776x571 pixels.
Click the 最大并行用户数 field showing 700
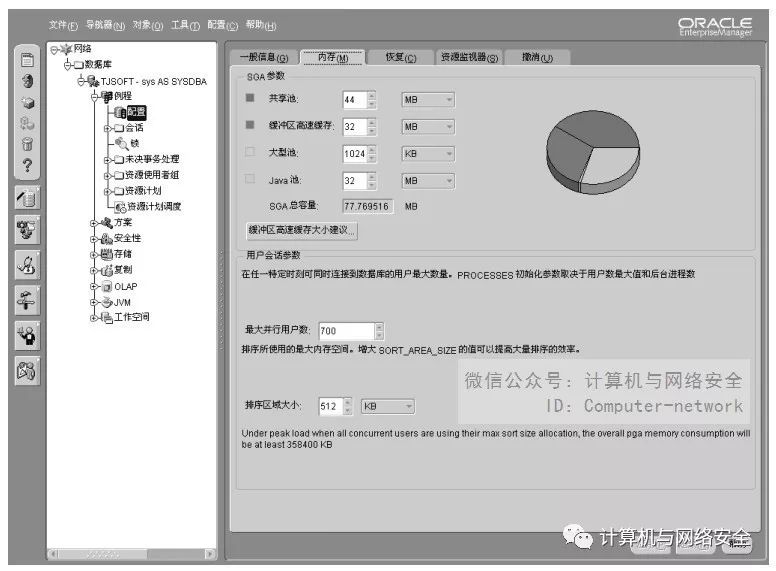(346, 331)
